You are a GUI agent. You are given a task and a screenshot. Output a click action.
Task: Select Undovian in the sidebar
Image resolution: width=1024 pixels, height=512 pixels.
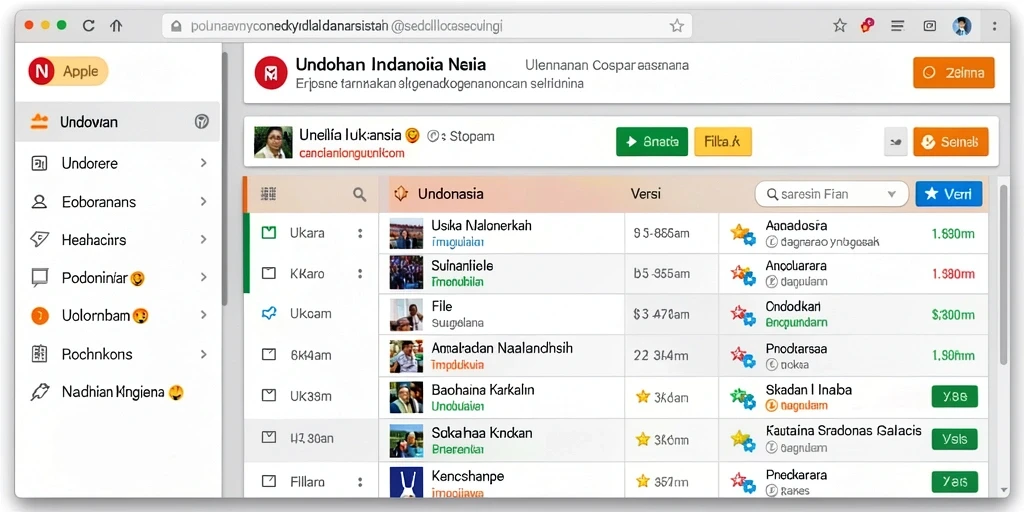118,122
